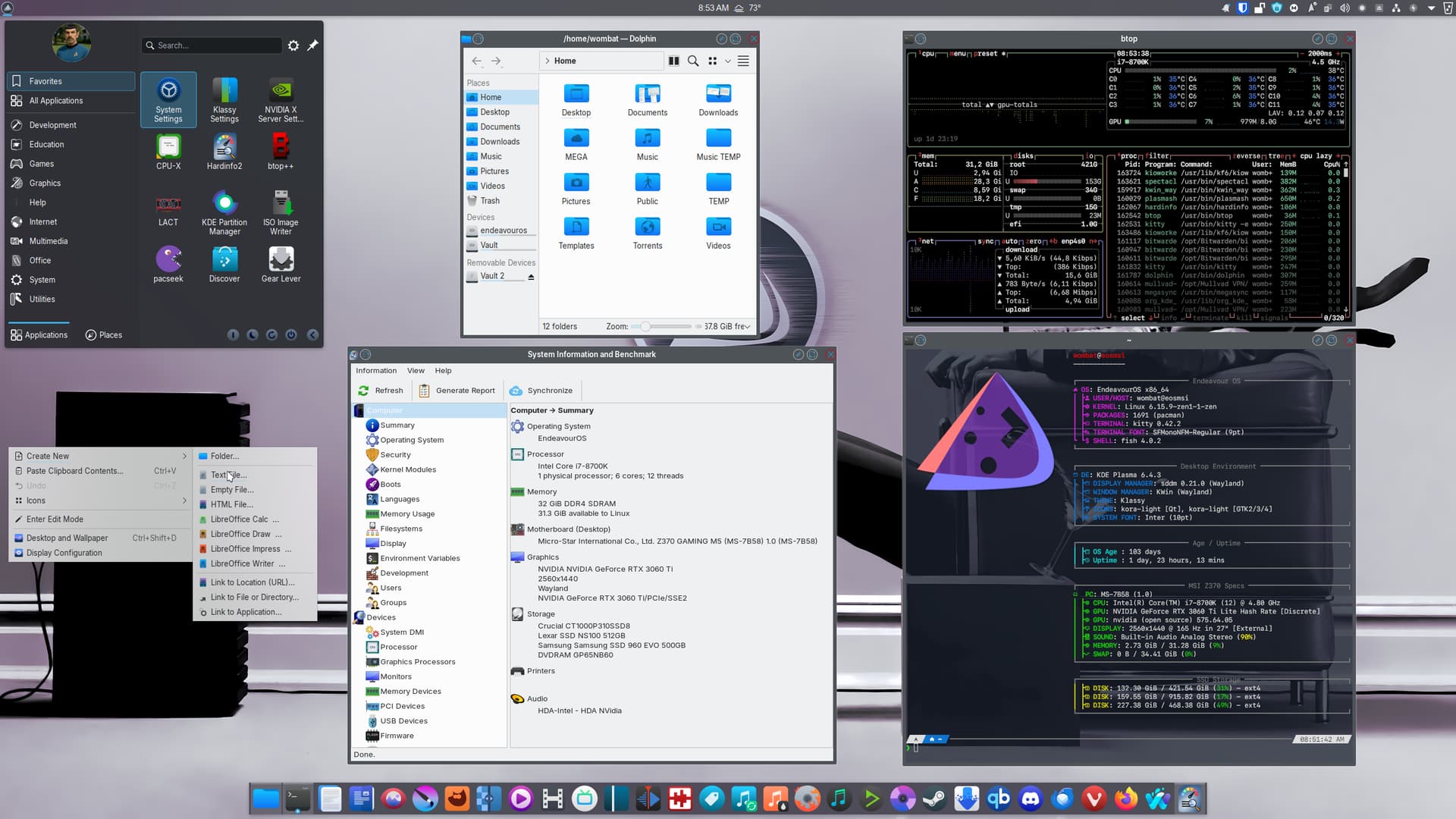The image size is (1456, 819).
Task: Eject the Vault 2 removable device
Action: [x=531, y=277]
